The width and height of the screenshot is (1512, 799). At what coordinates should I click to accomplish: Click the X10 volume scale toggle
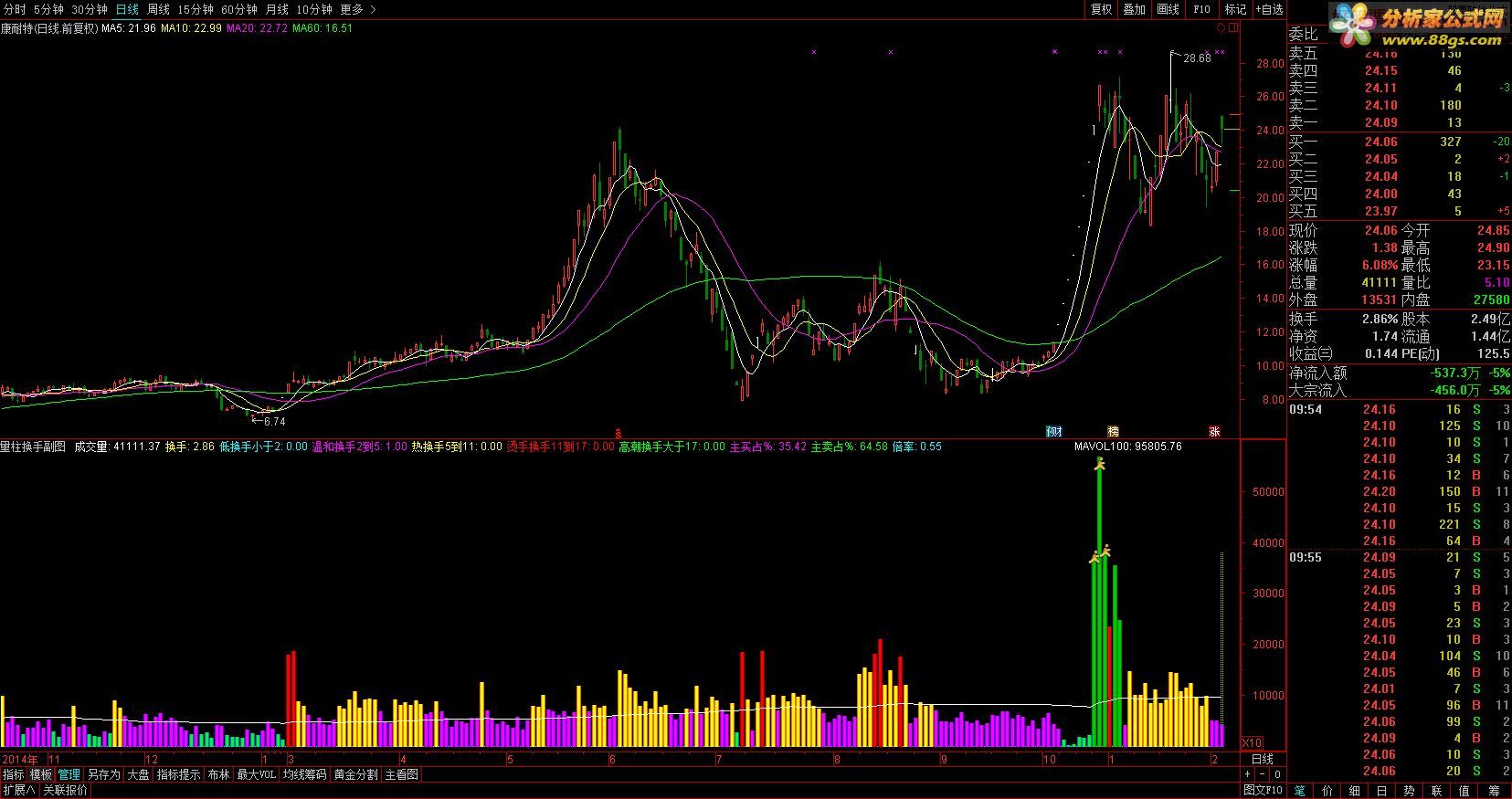coord(1253,742)
